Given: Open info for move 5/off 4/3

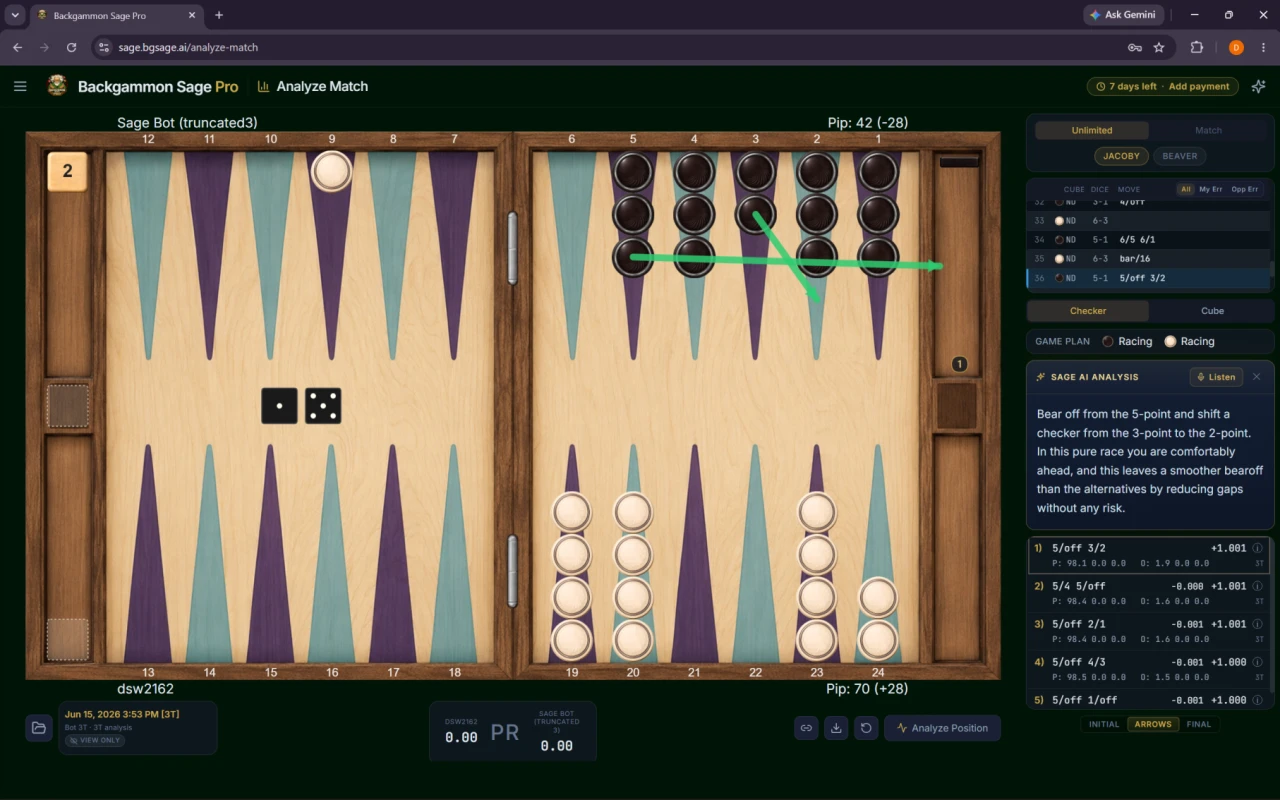Looking at the screenshot, I should pos(1258,662).
